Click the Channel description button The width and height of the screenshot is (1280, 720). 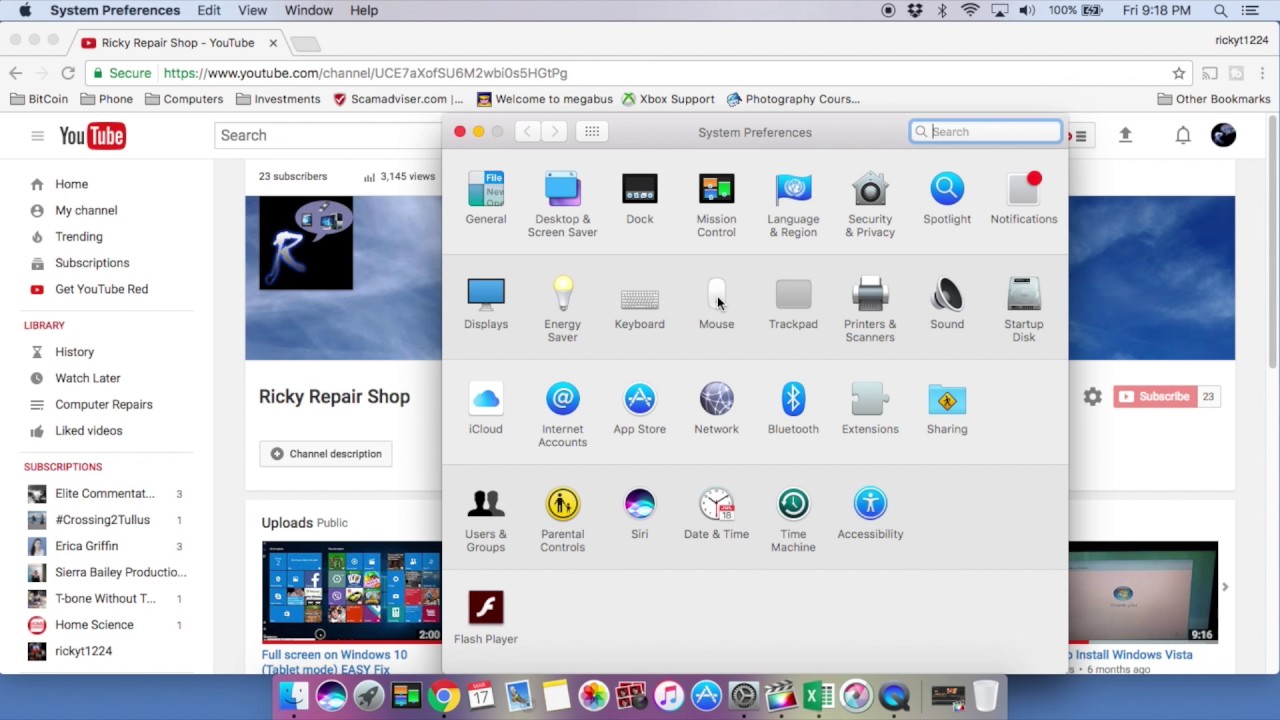click(326, 454)
